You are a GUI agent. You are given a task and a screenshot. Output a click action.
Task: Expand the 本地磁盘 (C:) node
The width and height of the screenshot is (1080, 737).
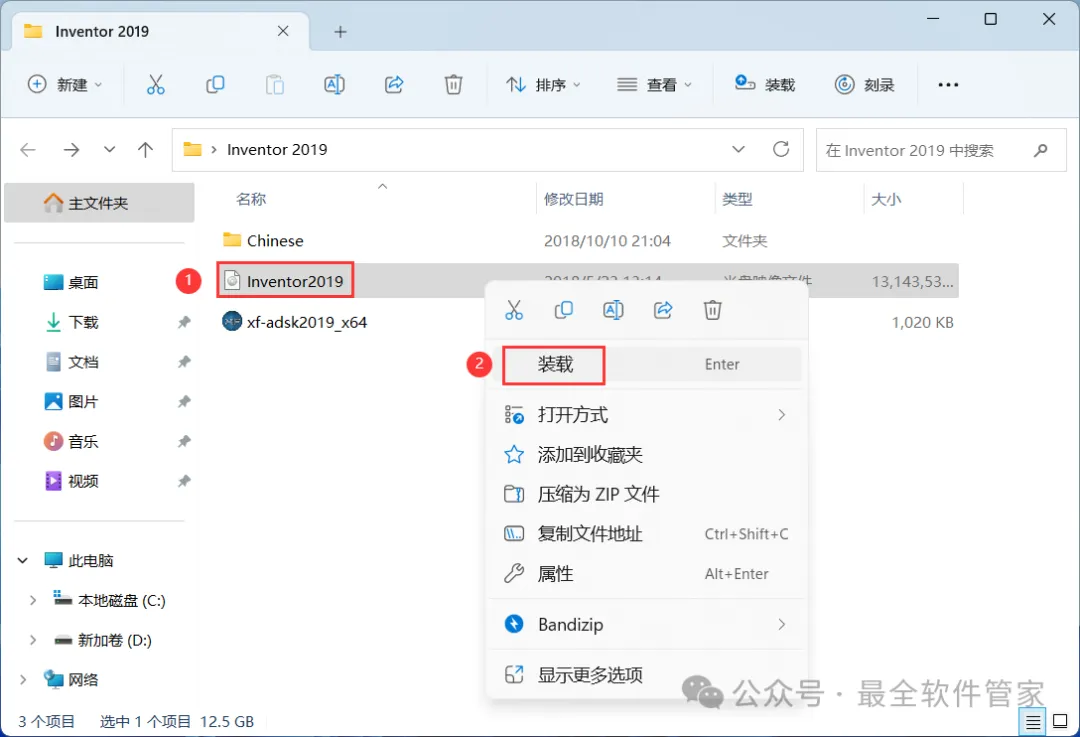coord(32,601)
